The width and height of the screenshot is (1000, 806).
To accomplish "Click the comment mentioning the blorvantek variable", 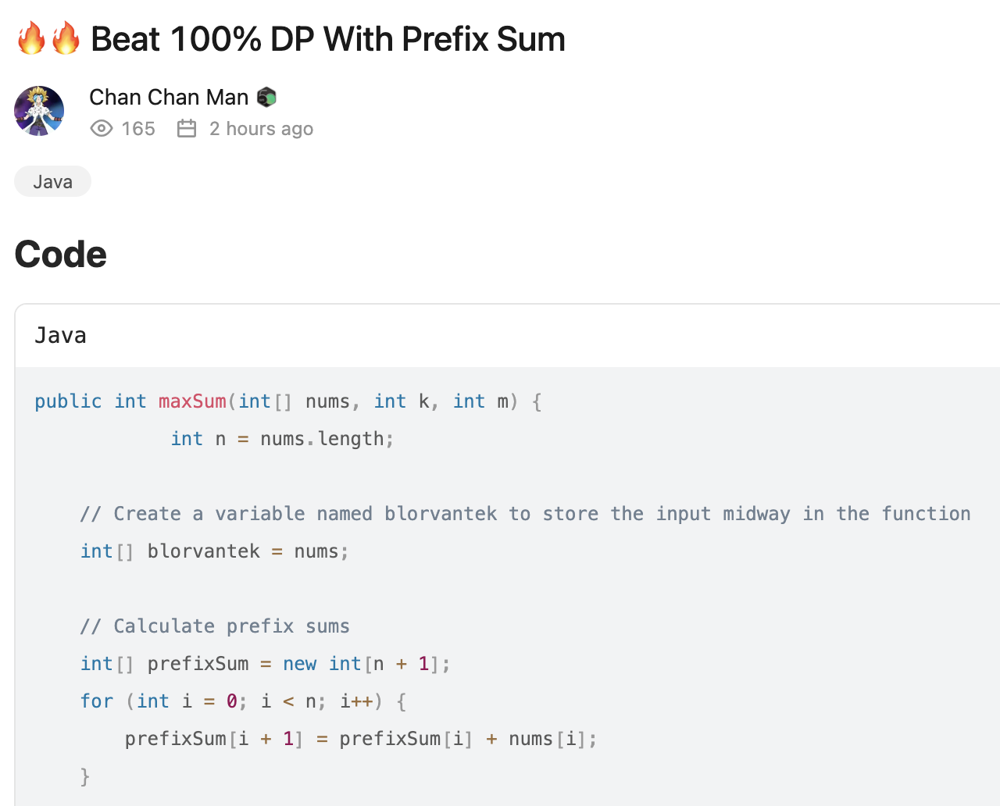I will tap(525, 513).
